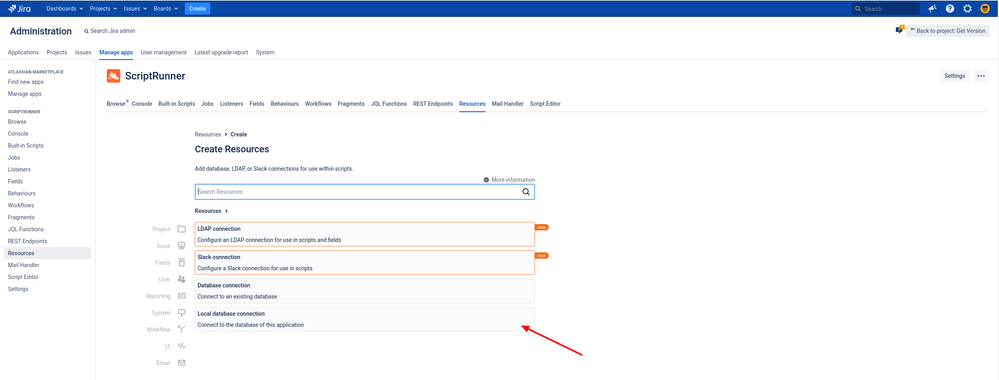Switch to the Applications admin tab

click(23, 52)
